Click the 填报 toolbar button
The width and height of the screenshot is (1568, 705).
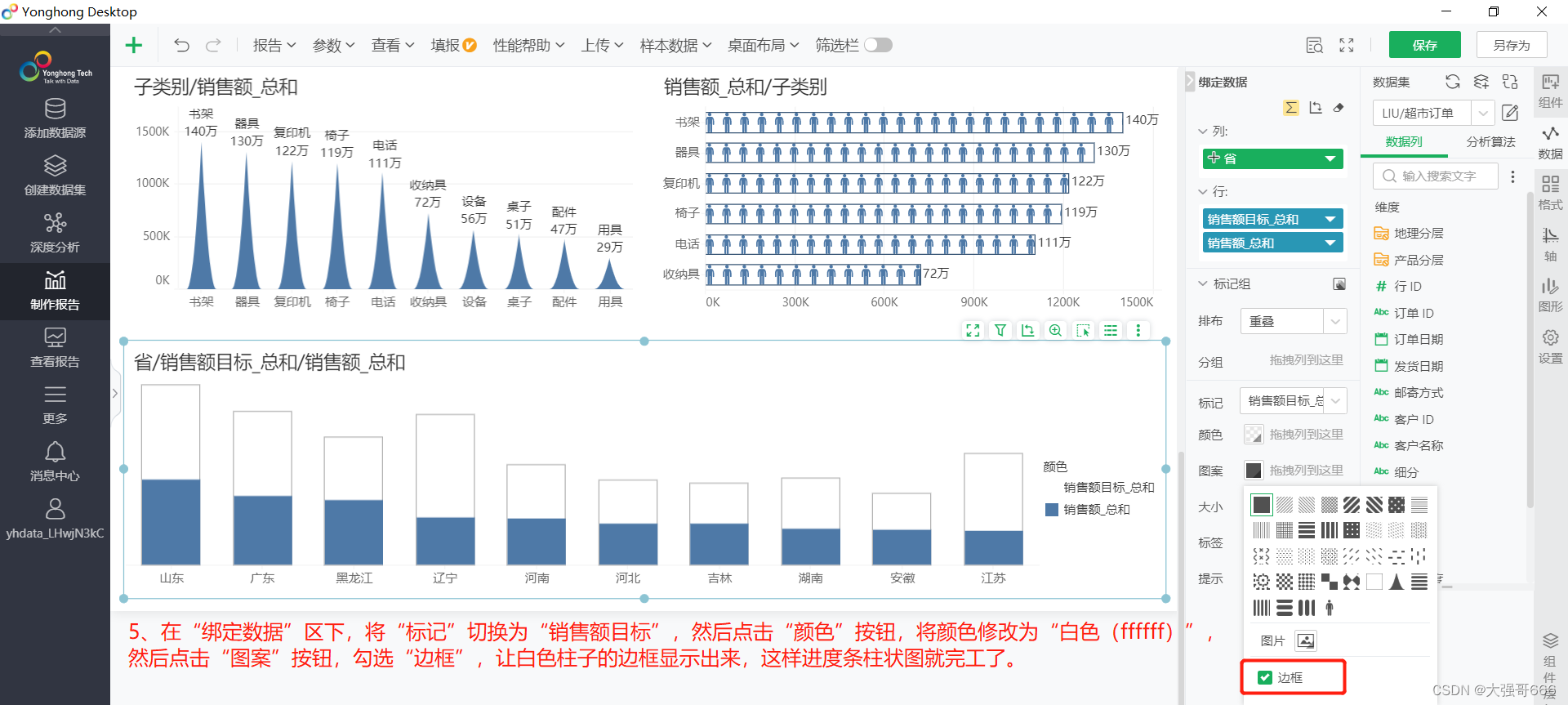(x=453, y=45)
